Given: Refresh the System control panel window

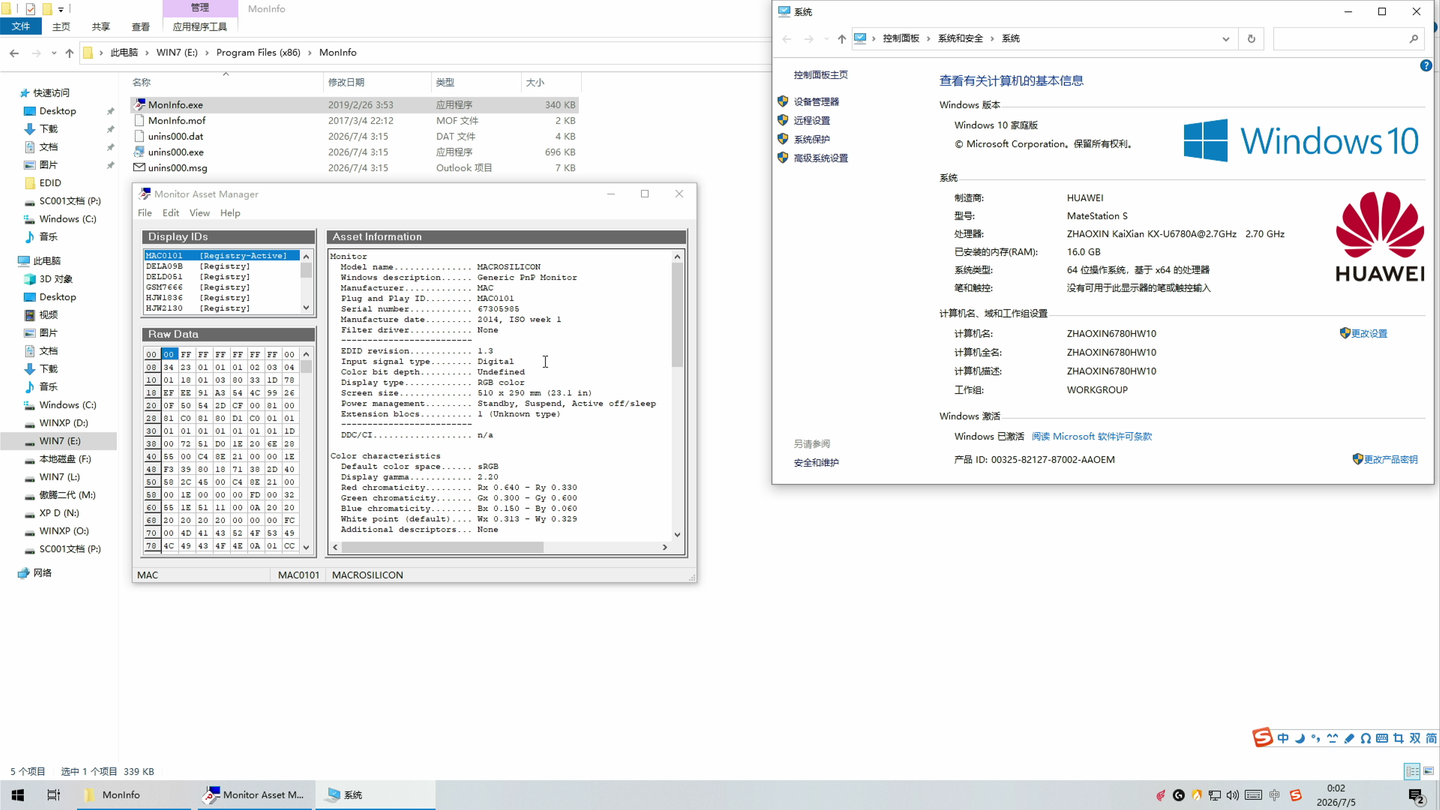Looking at the screenshot, I should pos(1251,39).
